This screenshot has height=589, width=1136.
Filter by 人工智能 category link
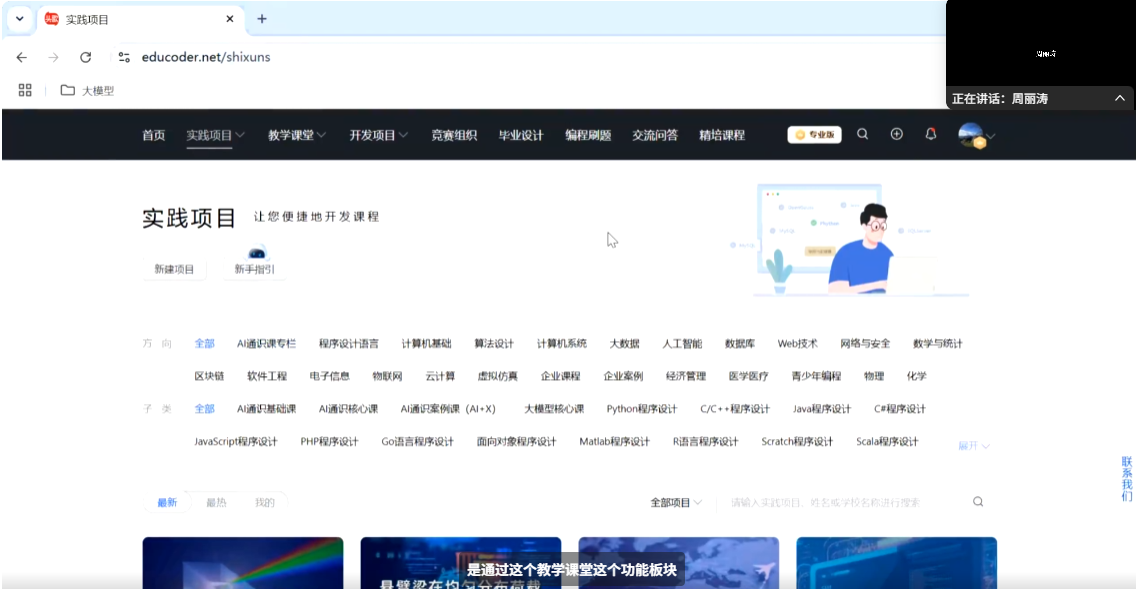[682, 343]
